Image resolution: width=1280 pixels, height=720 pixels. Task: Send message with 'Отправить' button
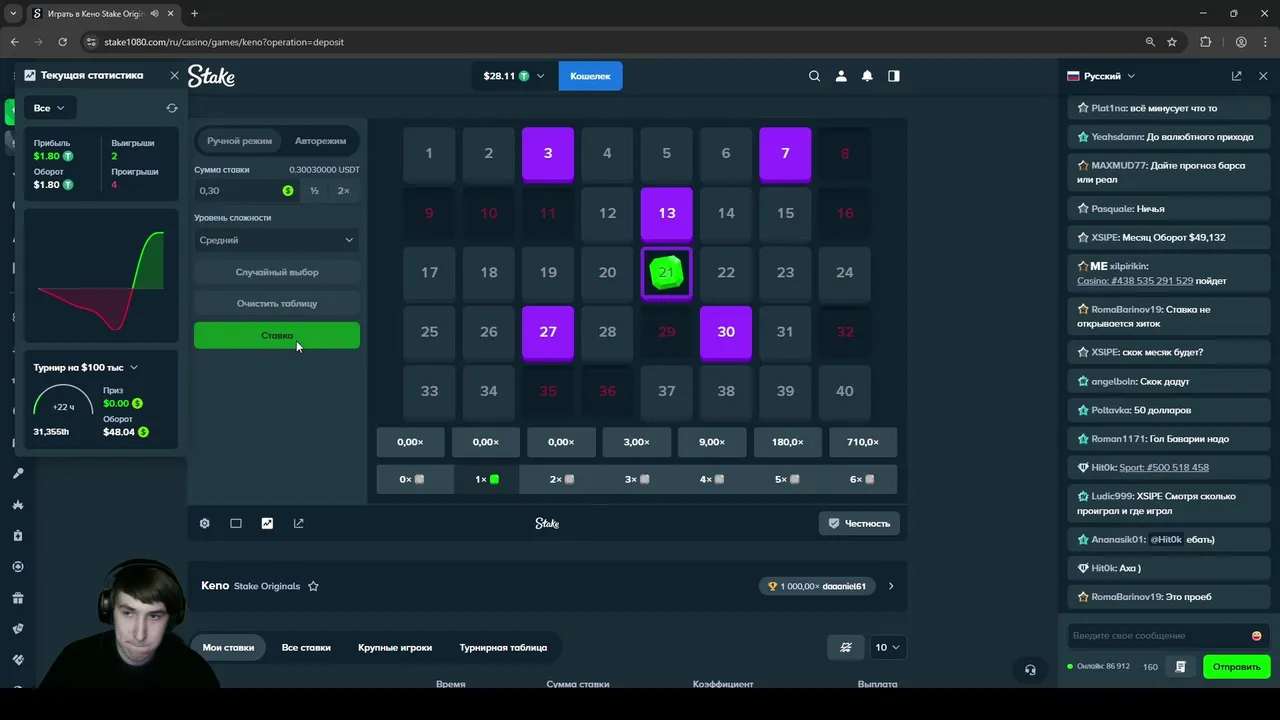pos(1237,667)
